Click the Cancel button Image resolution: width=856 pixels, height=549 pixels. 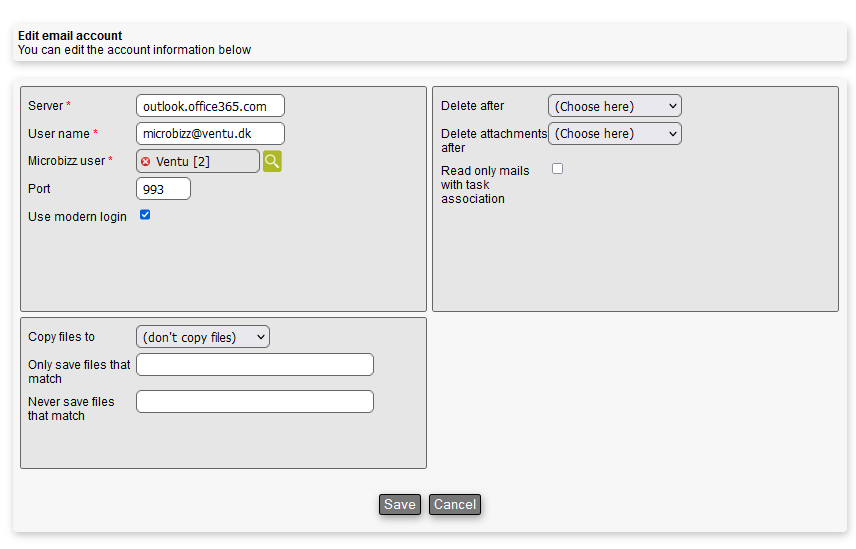coord(454,505)
